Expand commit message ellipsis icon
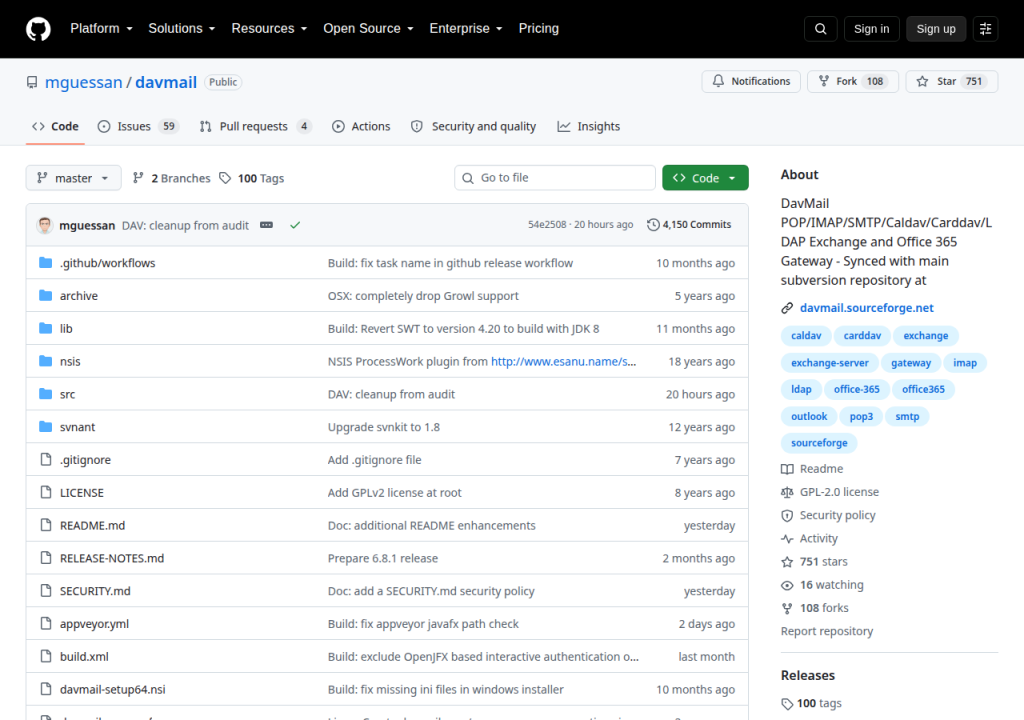 [266, 225]
